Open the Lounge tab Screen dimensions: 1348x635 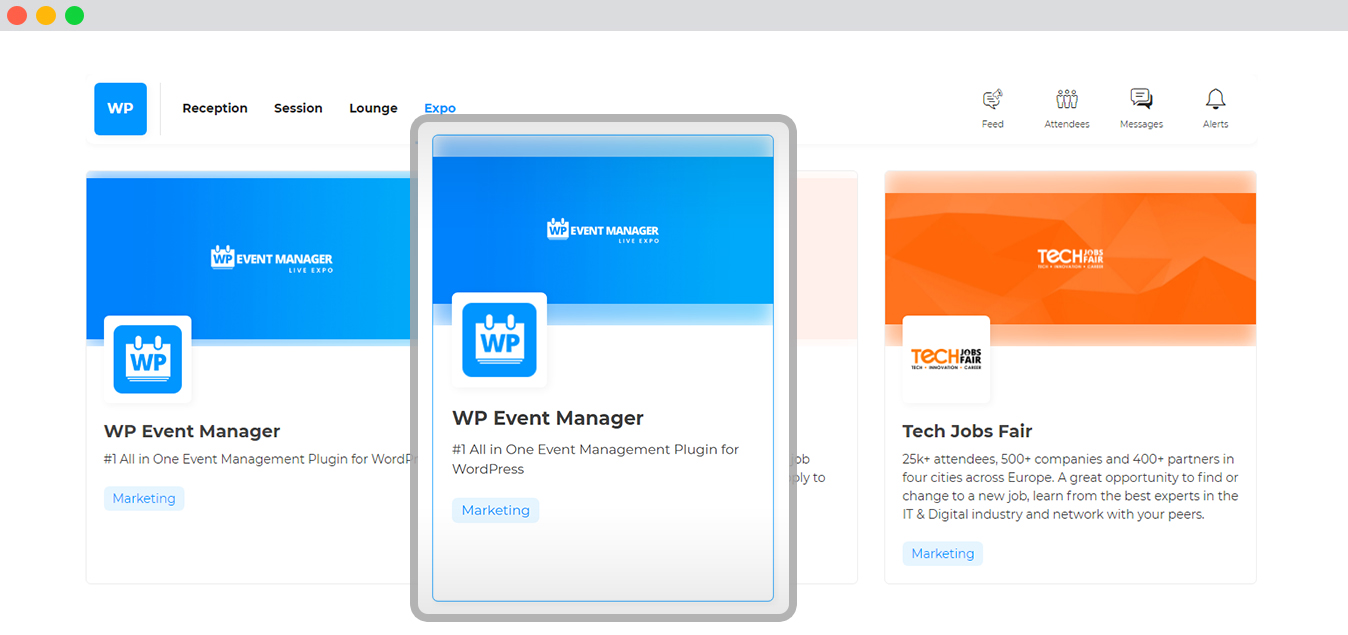click(373, 108)
